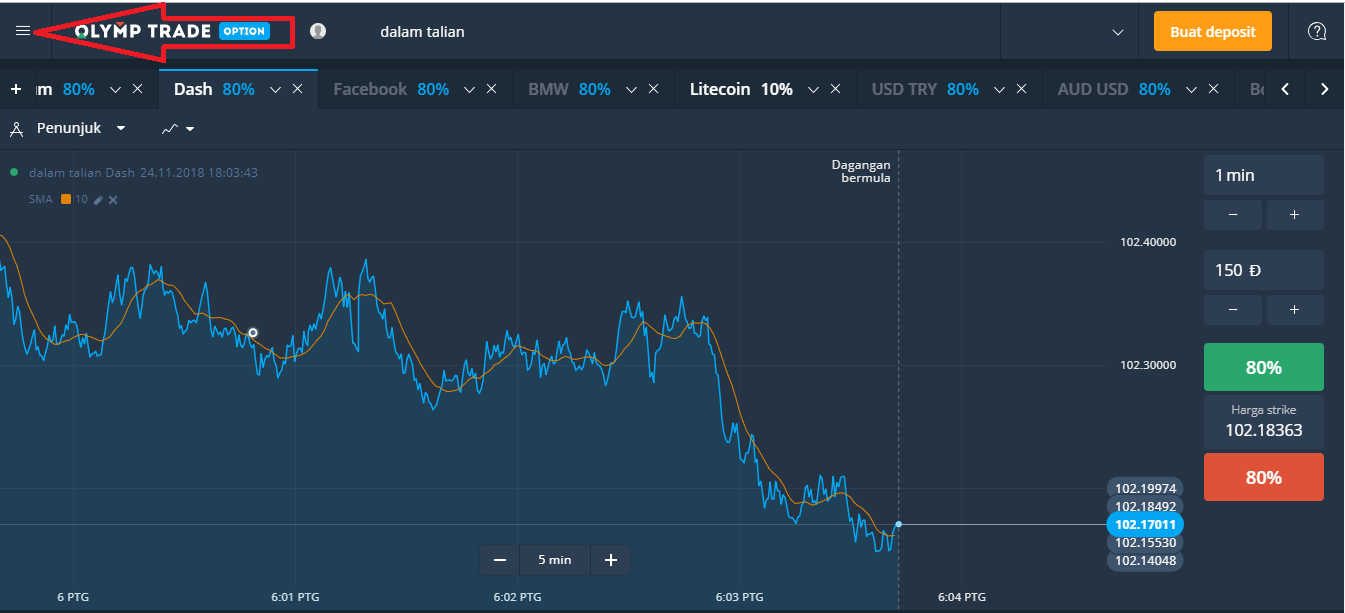Expand the BMW tab dropdown chevron

tap(631, 89)
